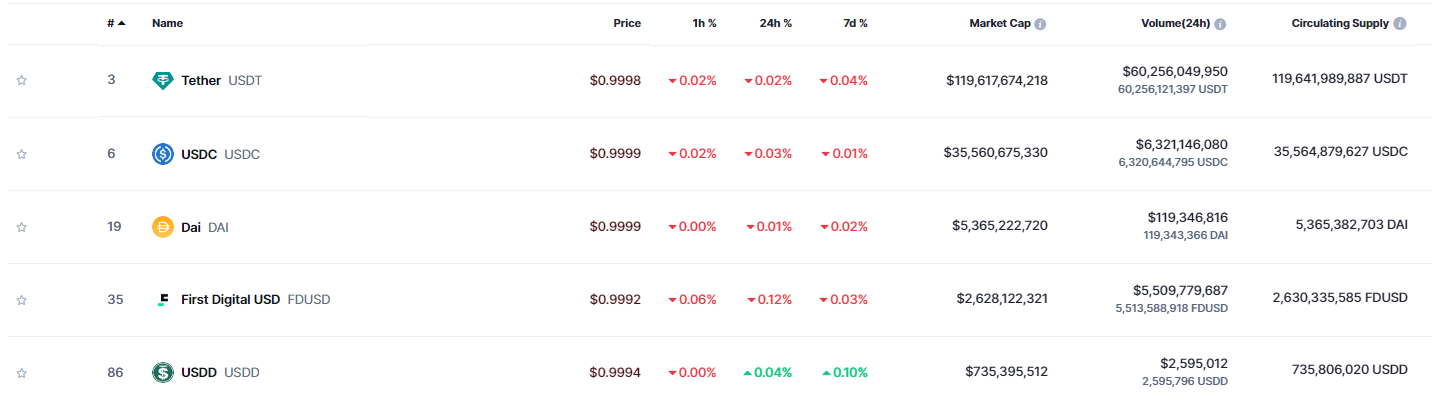Viewport: 1432px width, 402px height.
Task: Click the USDC coin logo icon
Action: coord(163,154)
